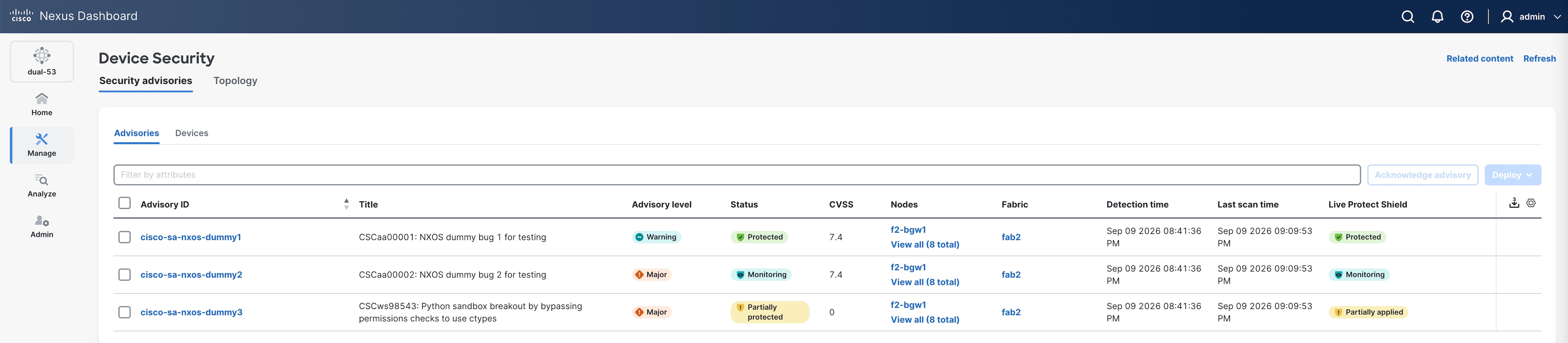
Task: Open fab2 fabric in dummy3 row
Action: [x=1011, y=313]
